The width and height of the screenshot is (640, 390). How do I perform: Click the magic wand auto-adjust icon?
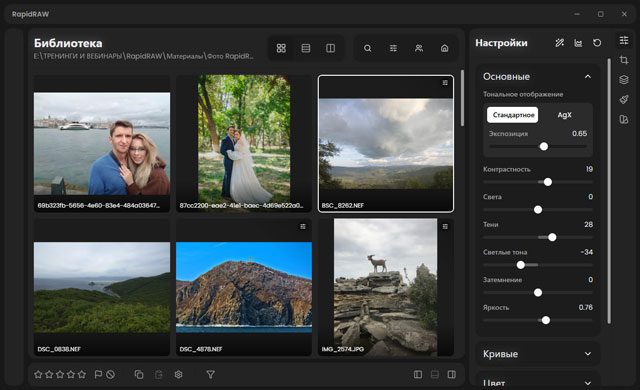pyautogui.click(x=560, y=42)
